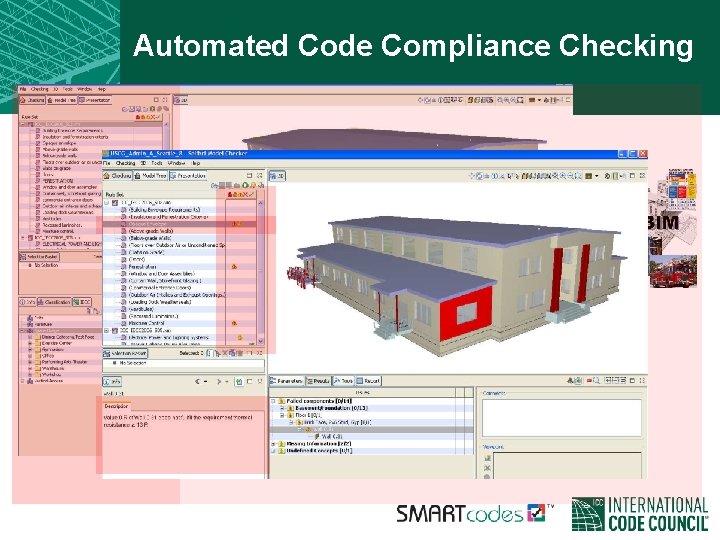Click the Rule Set list scroll-down arrow
The height and width of the screenshot is (540, 720).
261,341
